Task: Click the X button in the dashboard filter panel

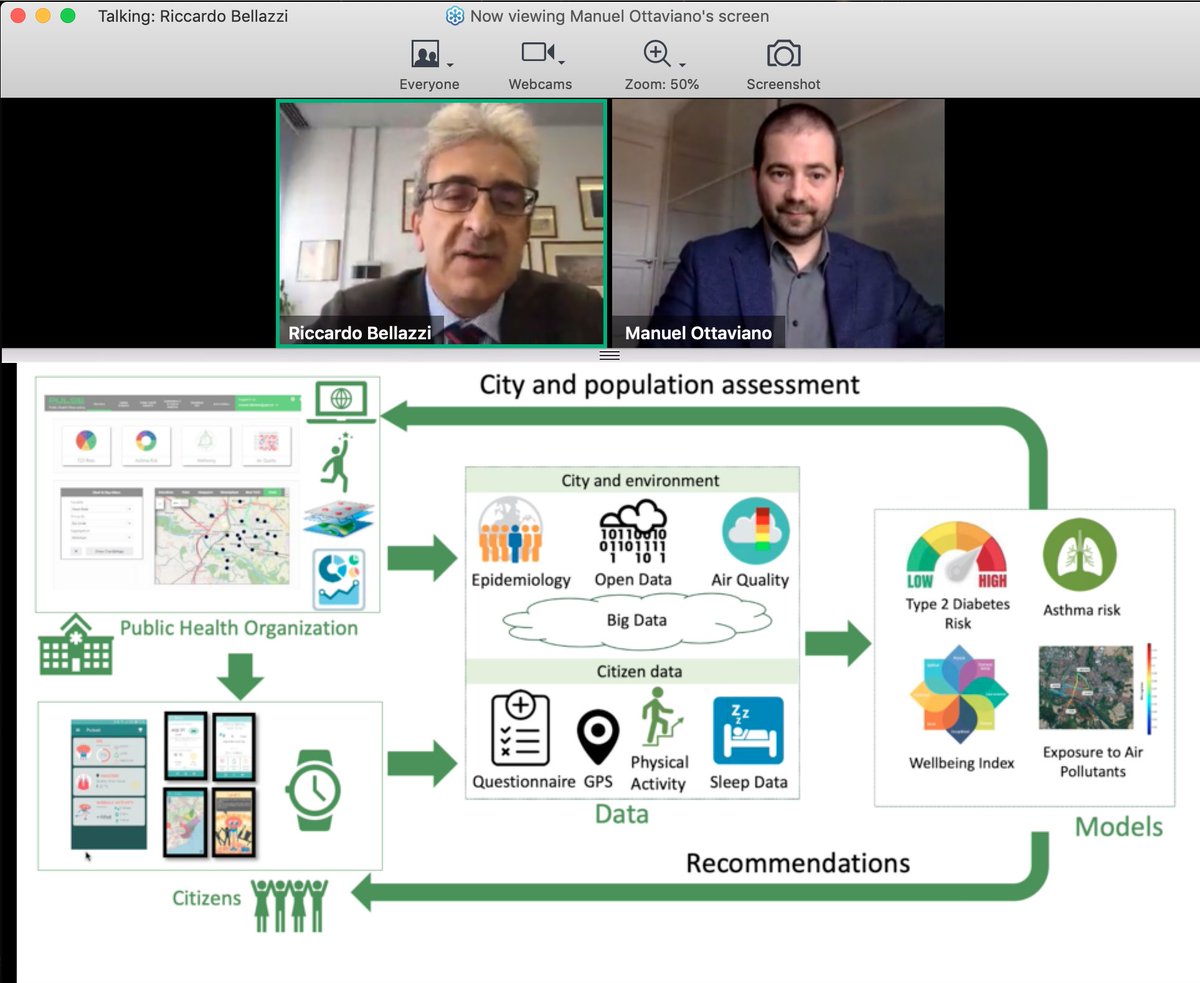Action: click(x=76, y=551)
